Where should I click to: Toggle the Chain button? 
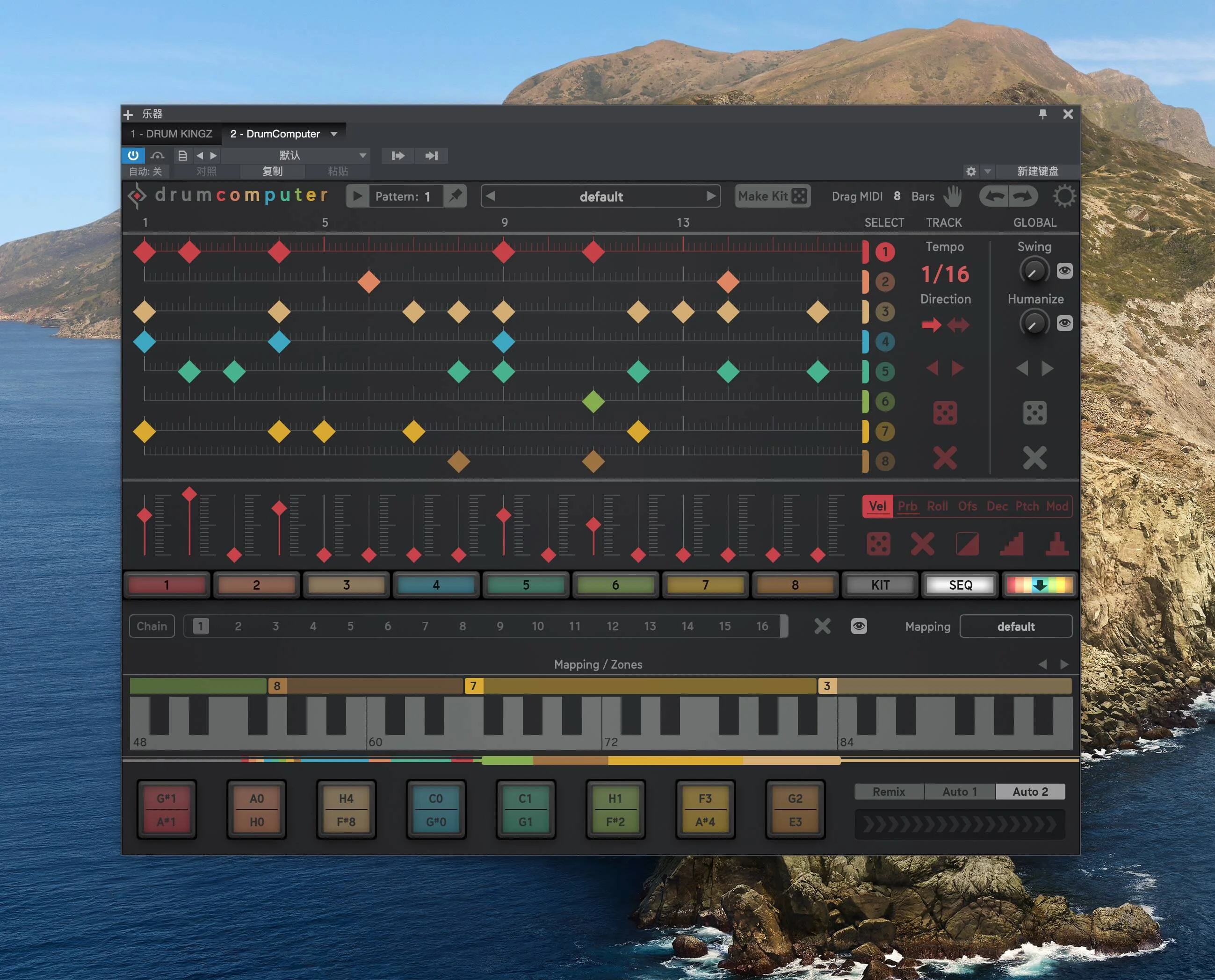152,626
